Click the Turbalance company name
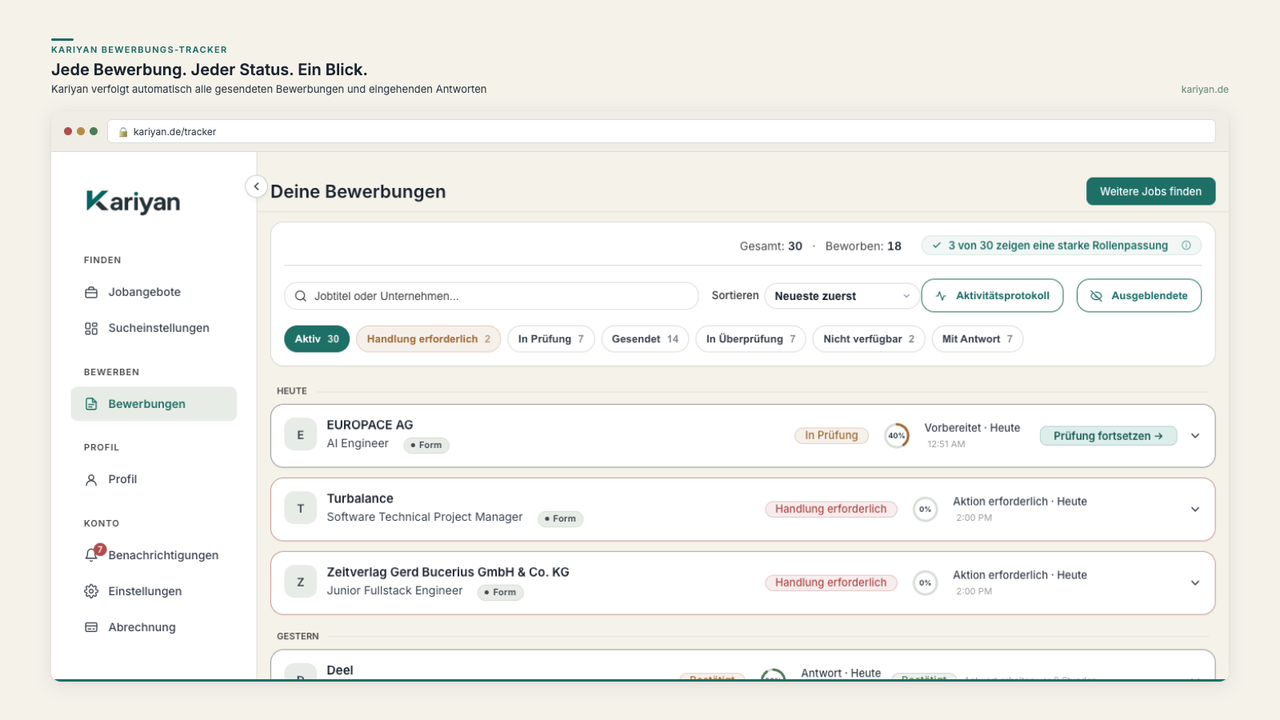 (360, 498)
